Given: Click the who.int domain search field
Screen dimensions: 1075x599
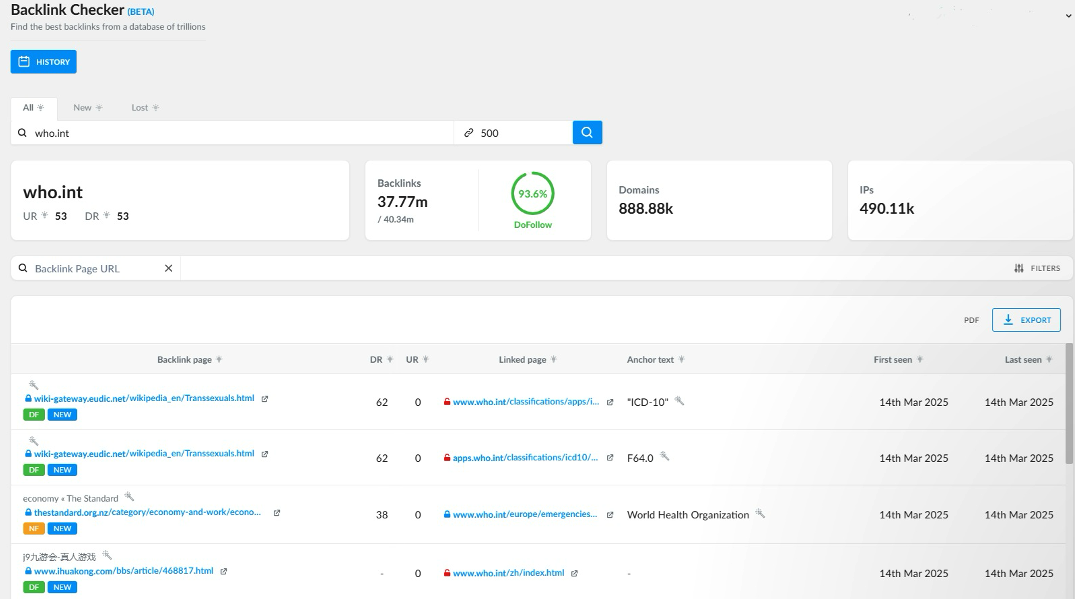Looking at the screenshot, I should [x=232, y=133].
